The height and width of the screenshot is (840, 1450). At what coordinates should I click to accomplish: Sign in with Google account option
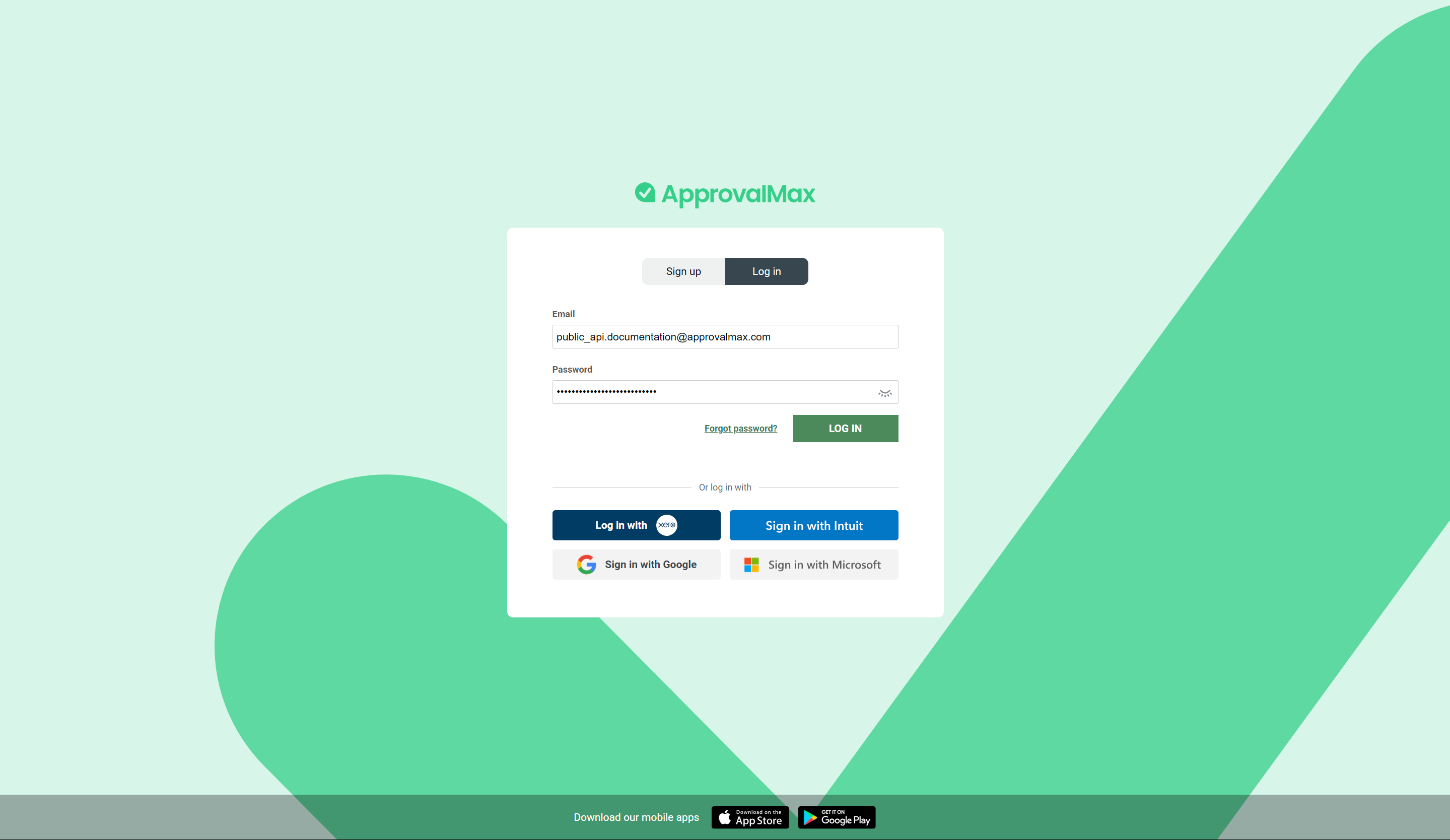pyautogui.click(x=636, y=564)
